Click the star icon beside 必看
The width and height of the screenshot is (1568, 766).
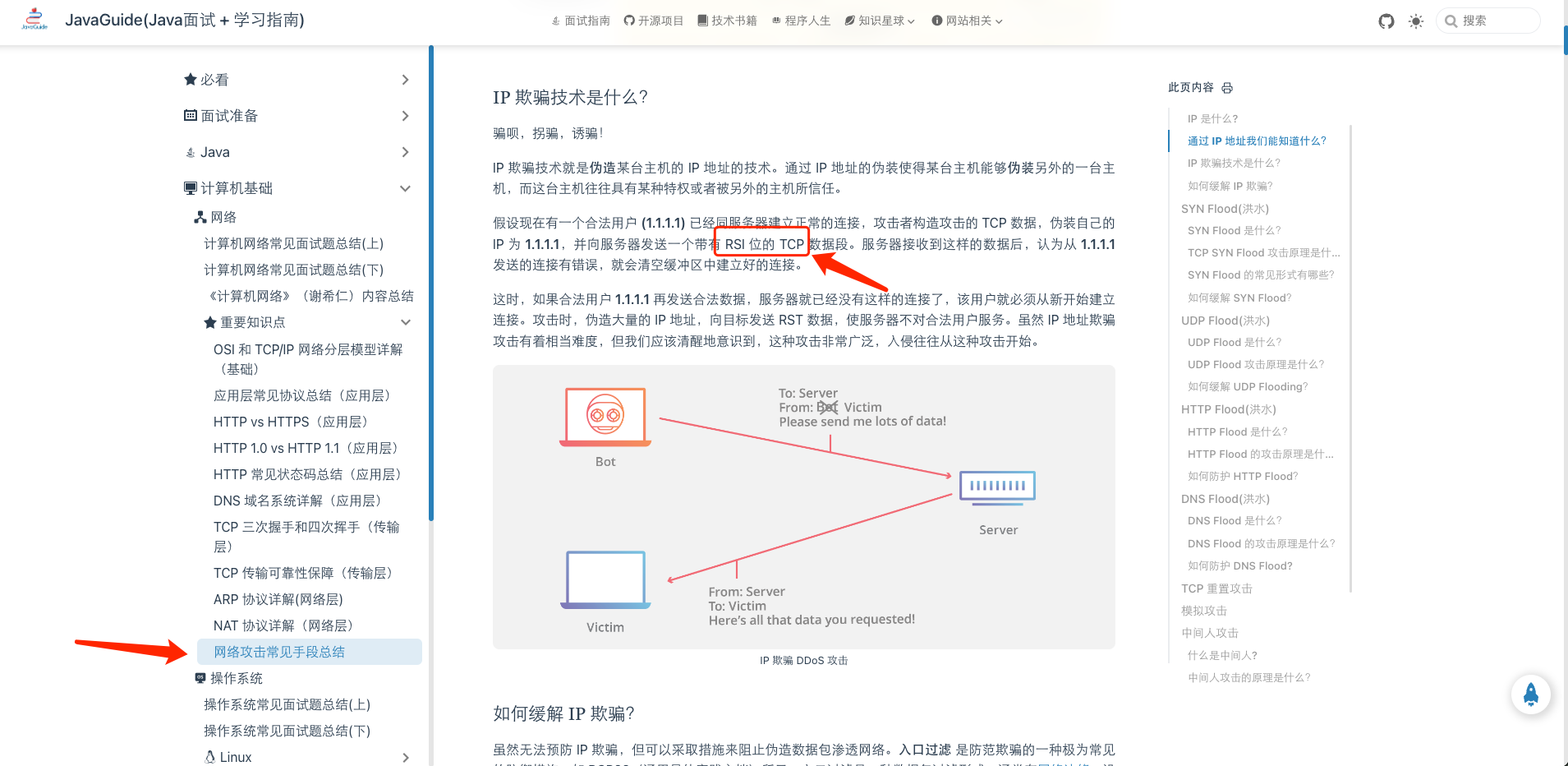coord(190,79)
